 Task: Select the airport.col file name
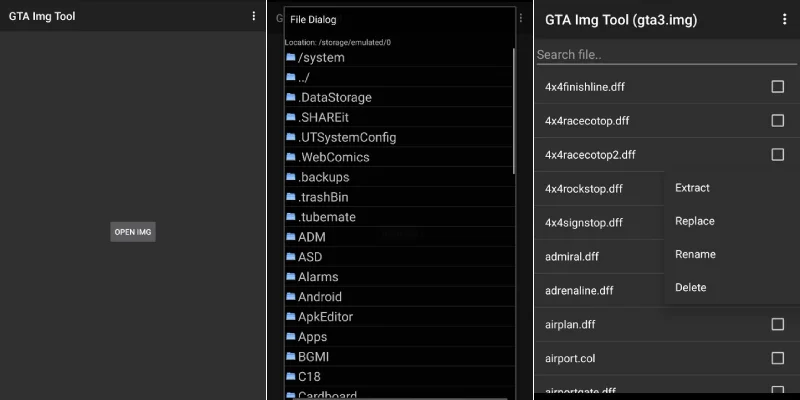(x=570, y=359)
